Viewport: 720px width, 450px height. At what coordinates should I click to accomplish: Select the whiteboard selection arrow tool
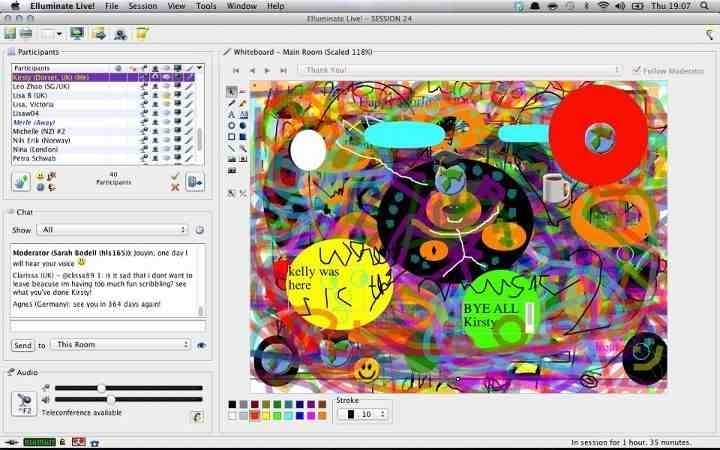point(231,91)
